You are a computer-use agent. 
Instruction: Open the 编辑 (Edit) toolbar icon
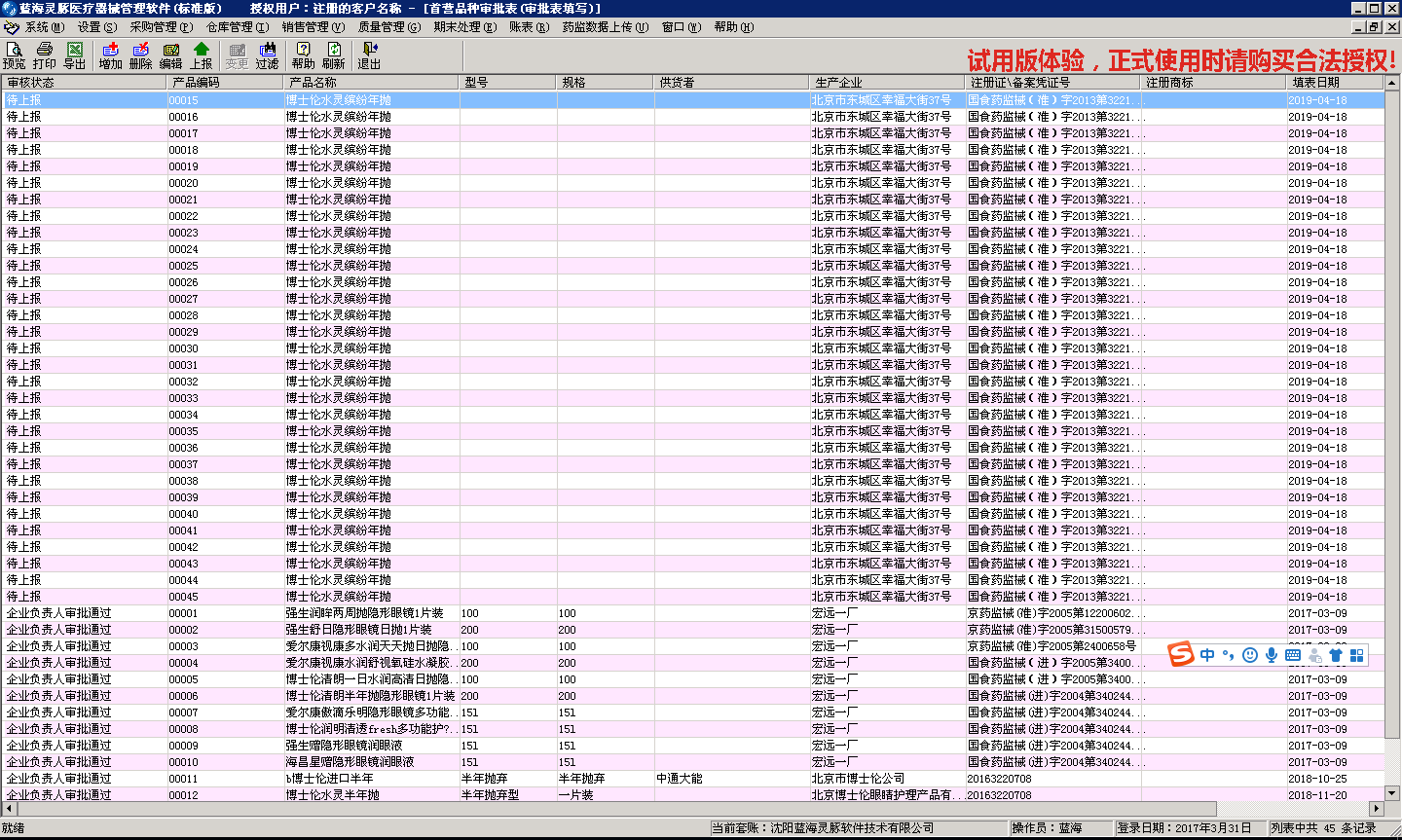coord(170,55)
